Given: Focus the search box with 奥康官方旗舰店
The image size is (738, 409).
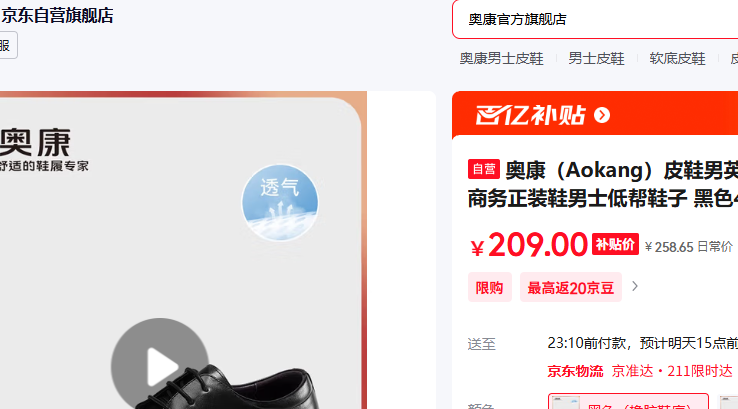Looking at the screenshot, I should (595, 19).
